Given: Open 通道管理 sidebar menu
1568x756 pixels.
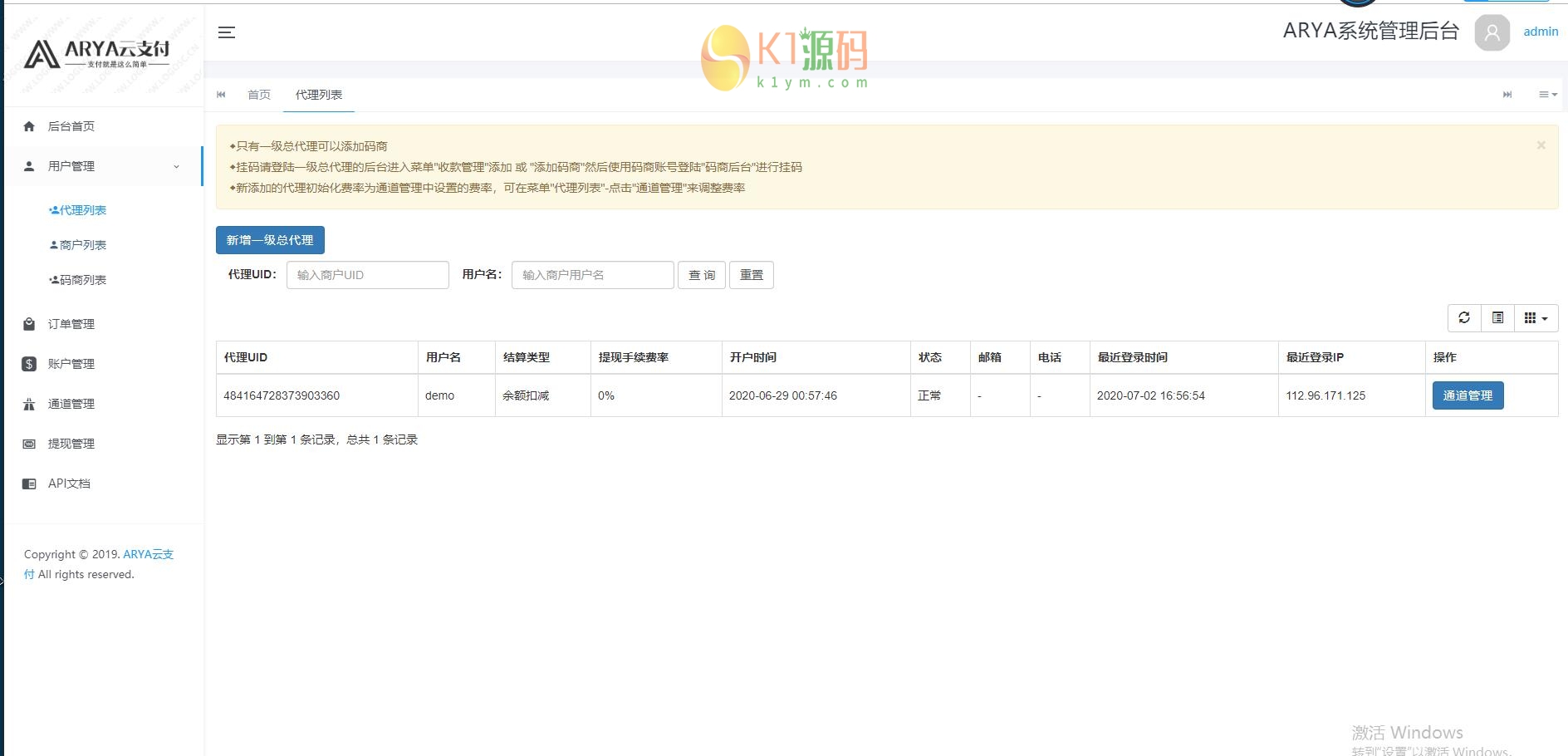Looking at the screenshot, I should click(x=71, y=404).
